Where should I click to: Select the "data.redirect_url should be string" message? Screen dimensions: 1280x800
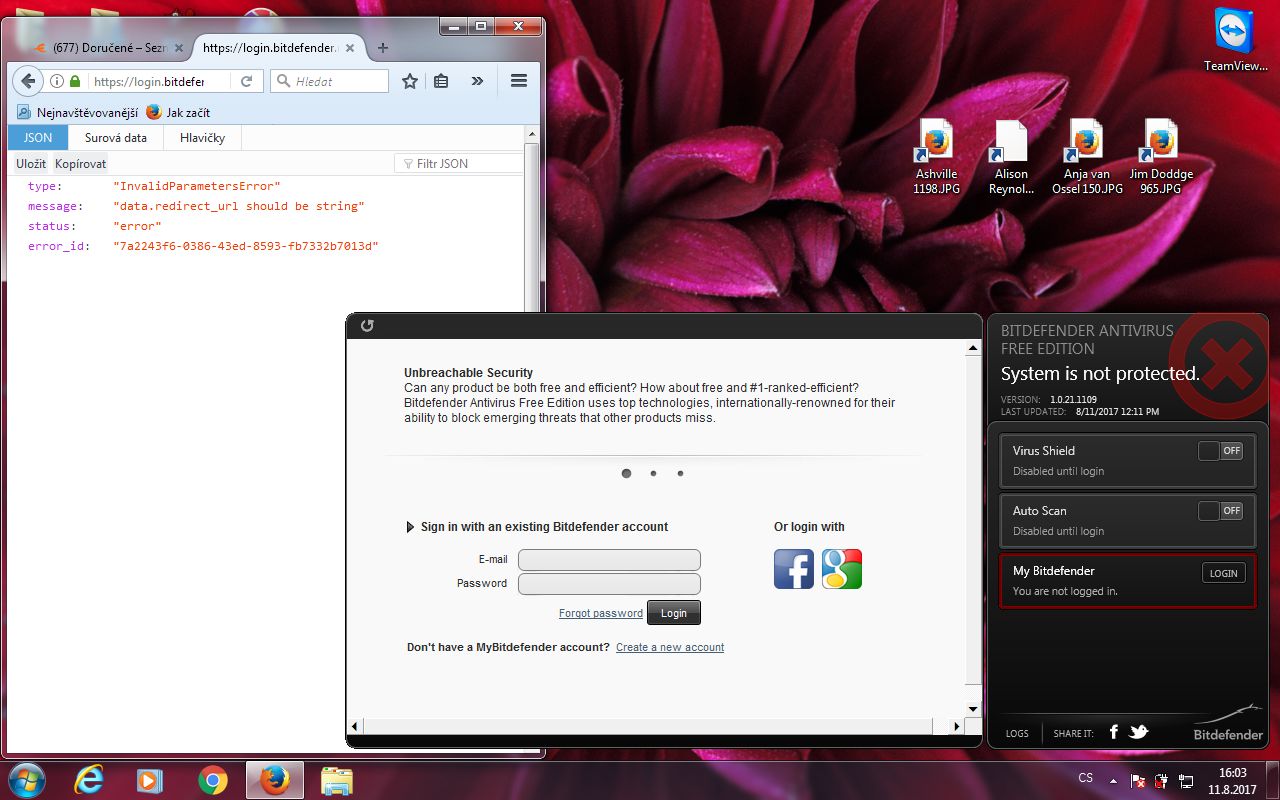[x=239, y=206]
